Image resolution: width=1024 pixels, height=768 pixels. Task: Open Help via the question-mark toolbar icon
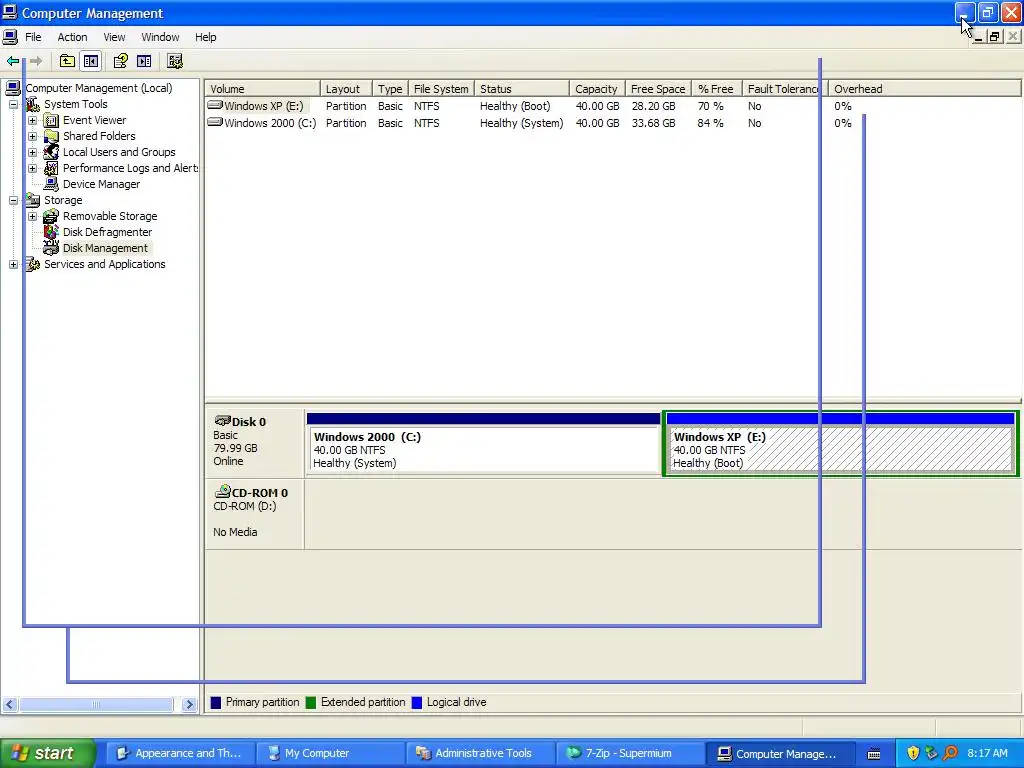[120, 61]
